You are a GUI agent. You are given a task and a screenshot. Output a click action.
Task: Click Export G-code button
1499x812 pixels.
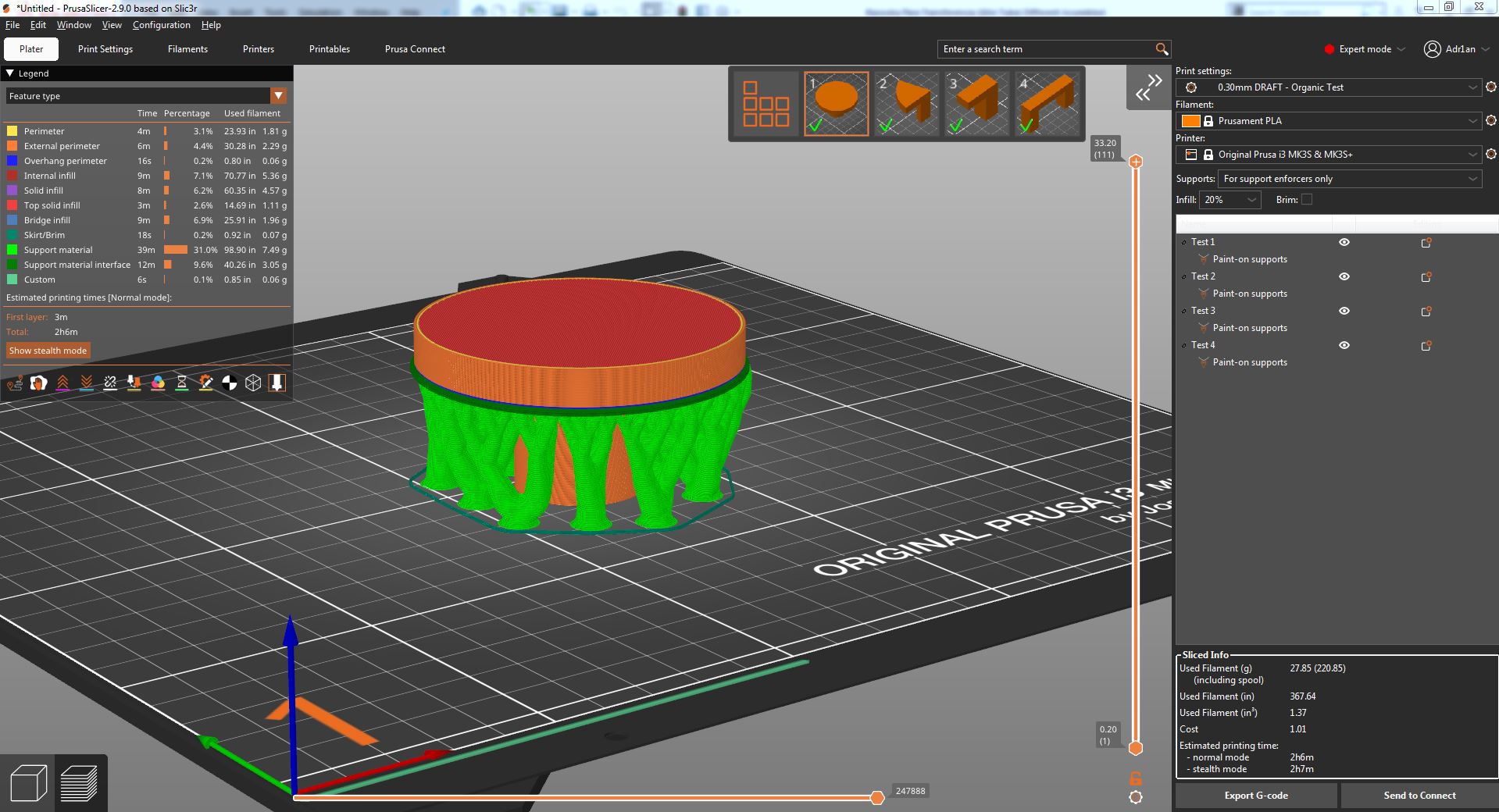pos(1256,796)
